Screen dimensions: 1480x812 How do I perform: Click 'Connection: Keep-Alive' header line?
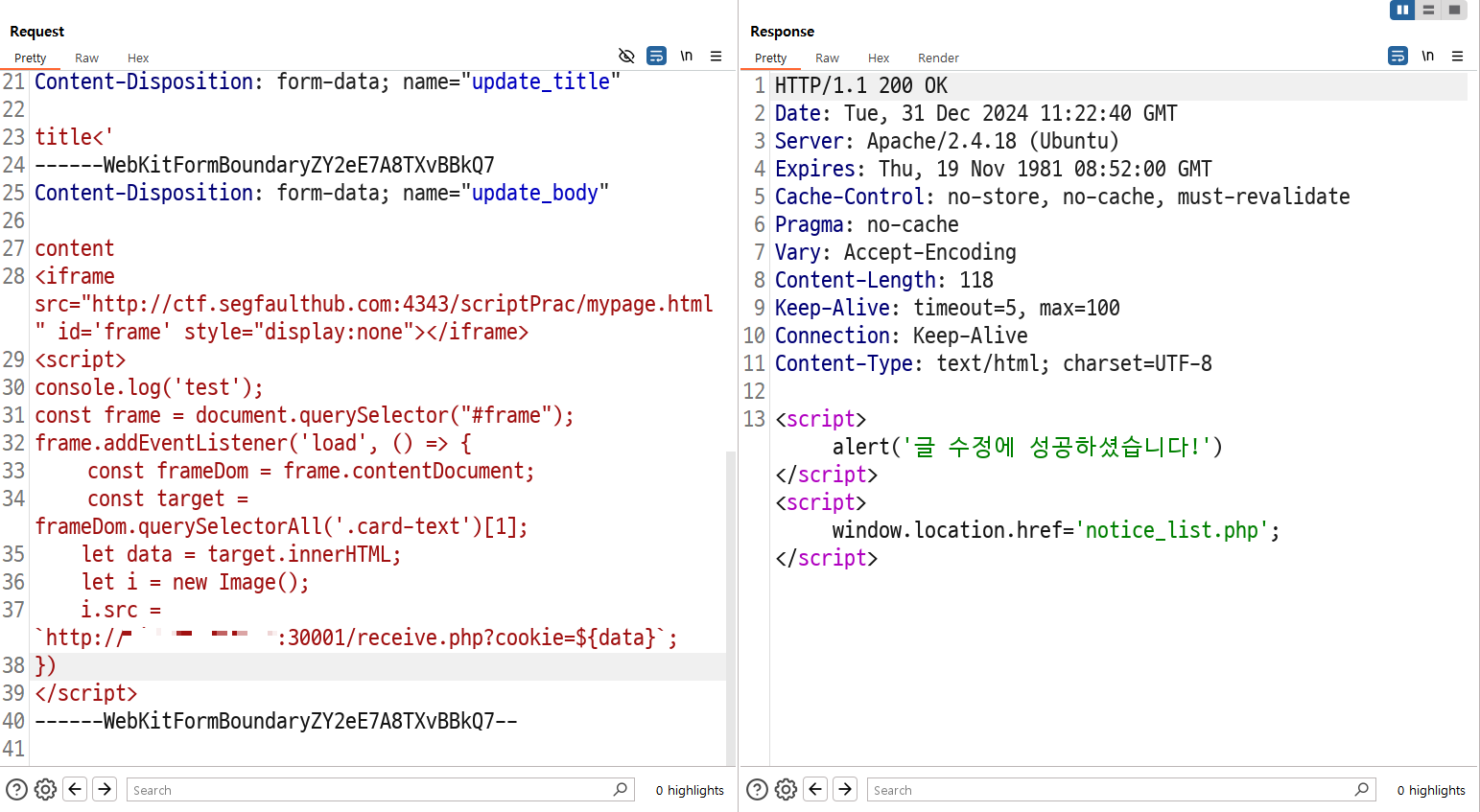click(901, 336)
